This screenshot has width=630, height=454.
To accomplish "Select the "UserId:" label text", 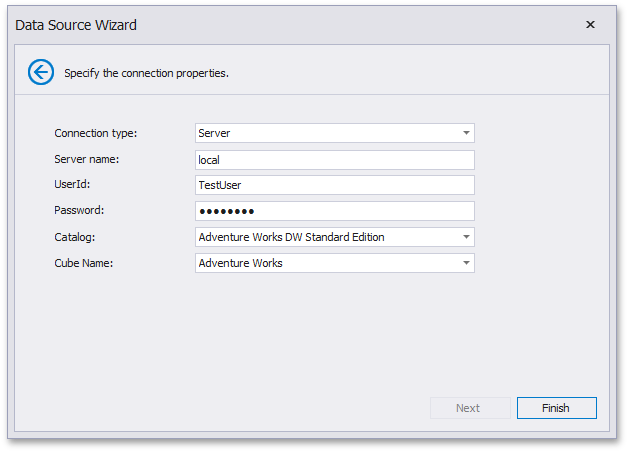I will pyautogui.click(x=73, y=185).
